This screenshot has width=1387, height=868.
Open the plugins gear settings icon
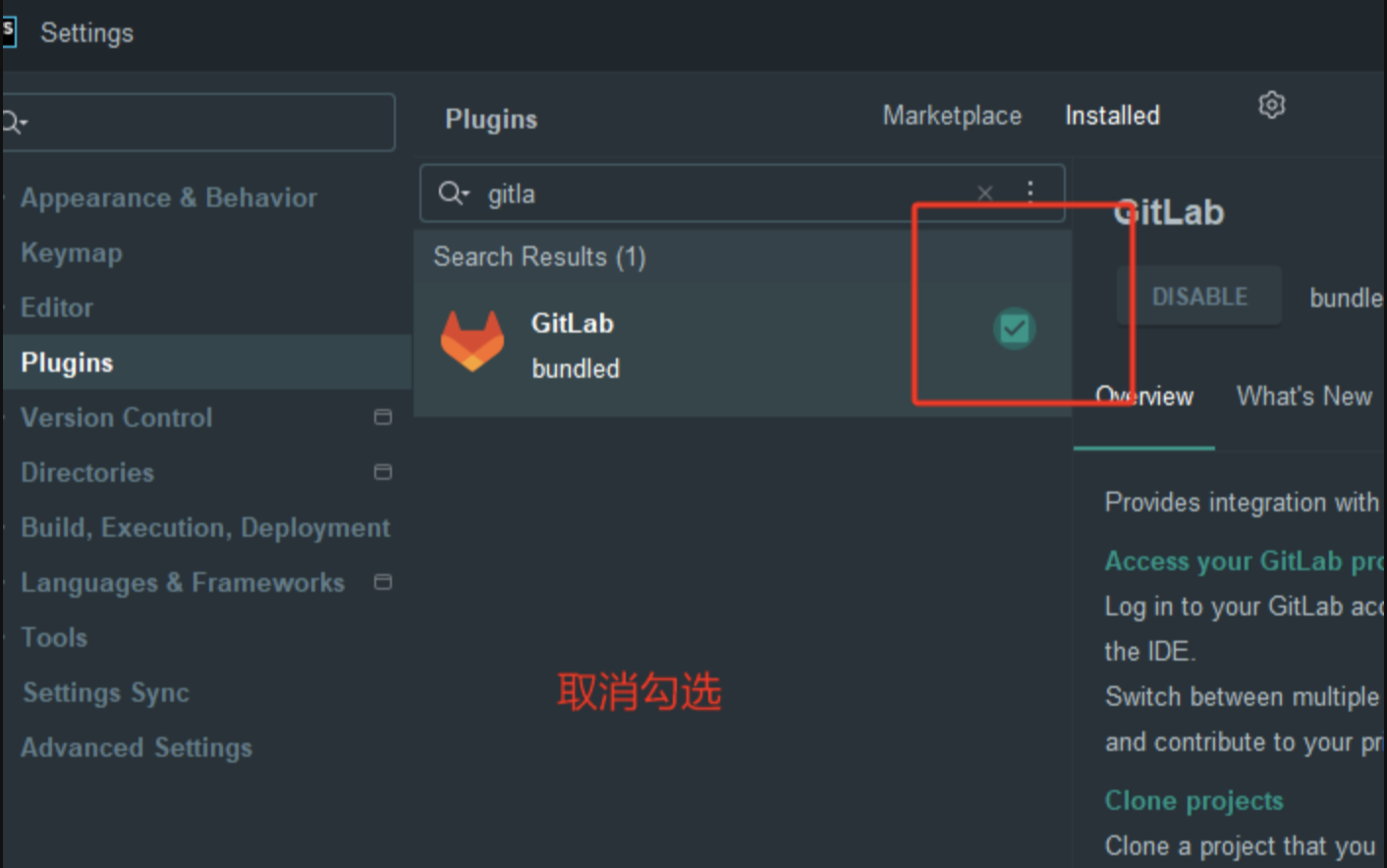pos(1272,105)
